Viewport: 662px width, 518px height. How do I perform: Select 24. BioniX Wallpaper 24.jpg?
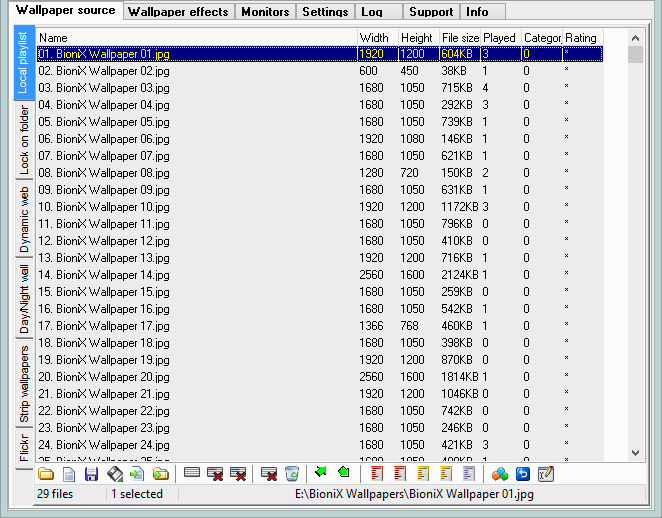point(320,445)
